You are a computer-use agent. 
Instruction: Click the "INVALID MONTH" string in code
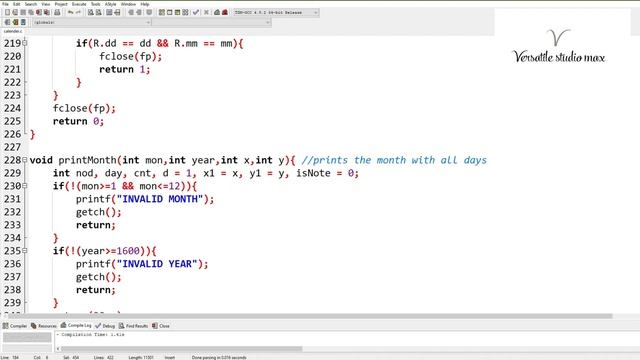pos(160,199)
